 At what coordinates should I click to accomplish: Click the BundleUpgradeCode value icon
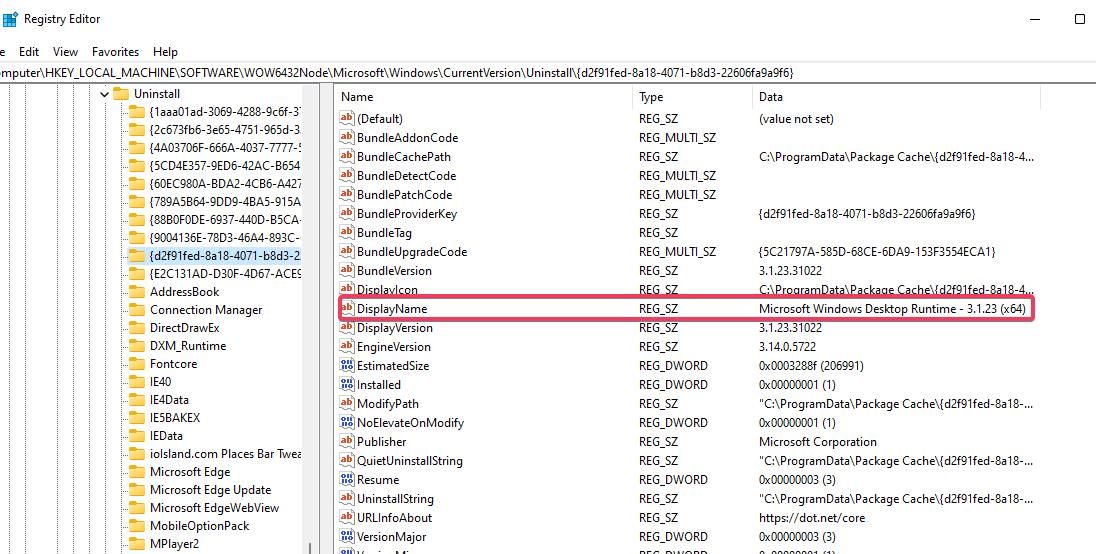point(347,252)
